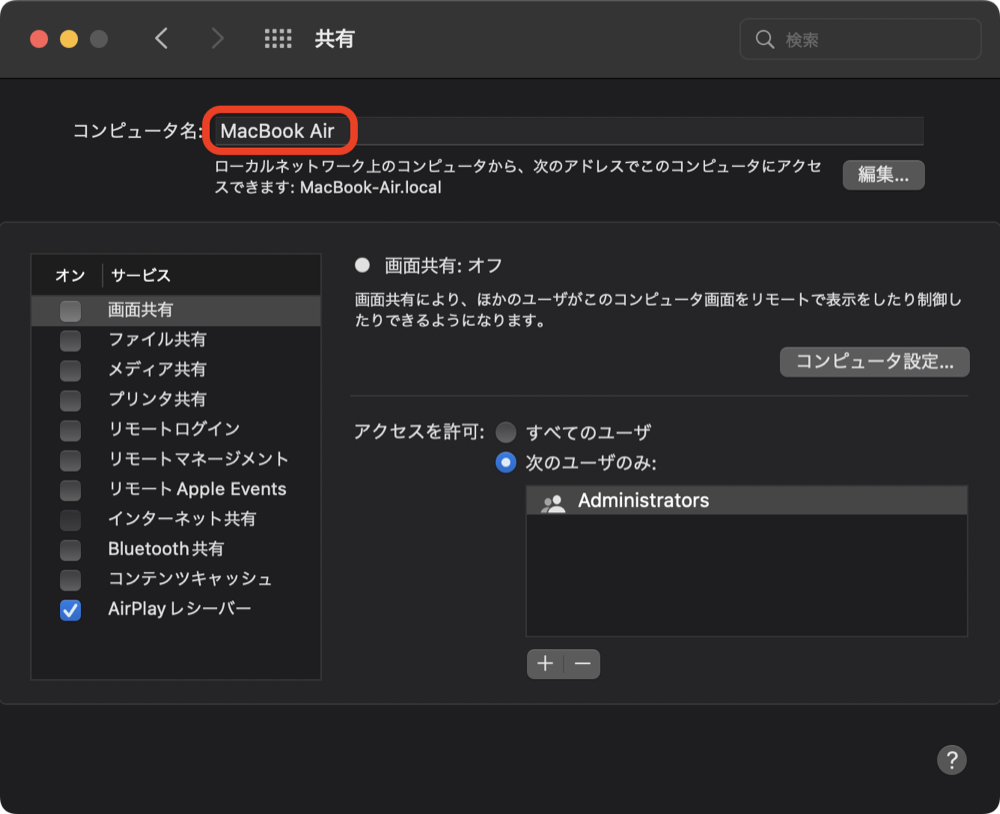Select the ファイル共有 service row

click(x=176, y=340)
